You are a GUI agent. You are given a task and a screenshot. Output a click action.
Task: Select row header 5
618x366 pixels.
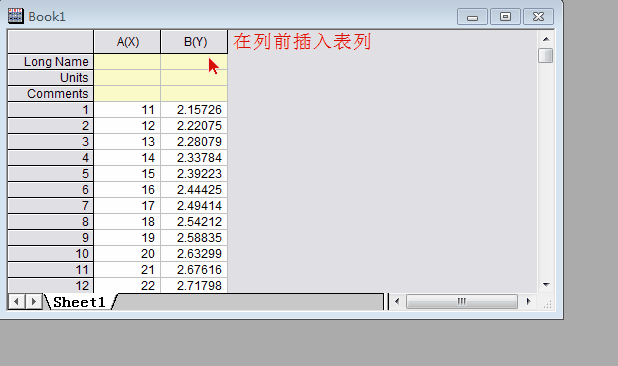[x=51, y=174]
